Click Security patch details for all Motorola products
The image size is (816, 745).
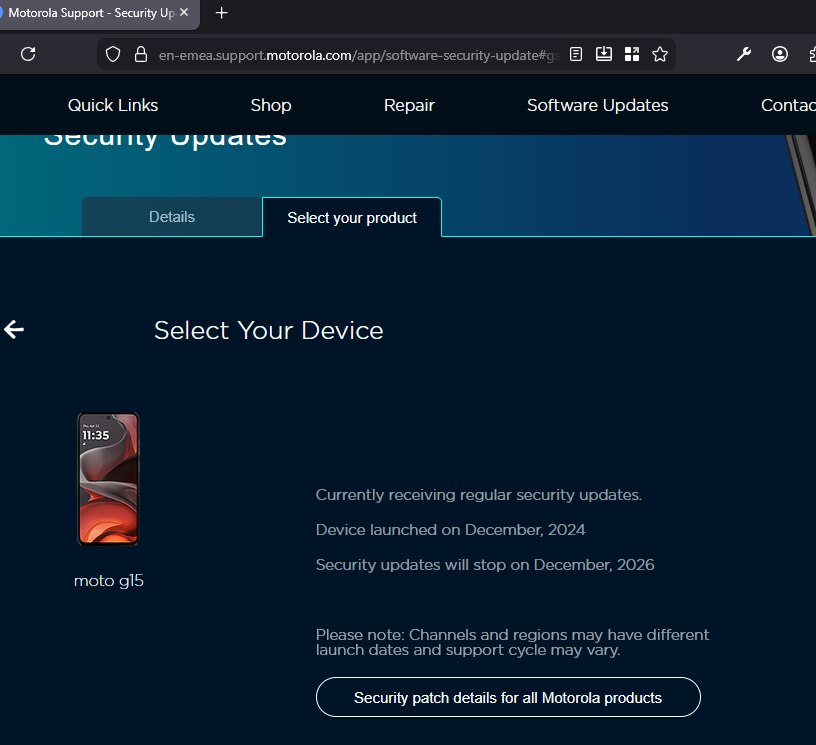[508, 697]
